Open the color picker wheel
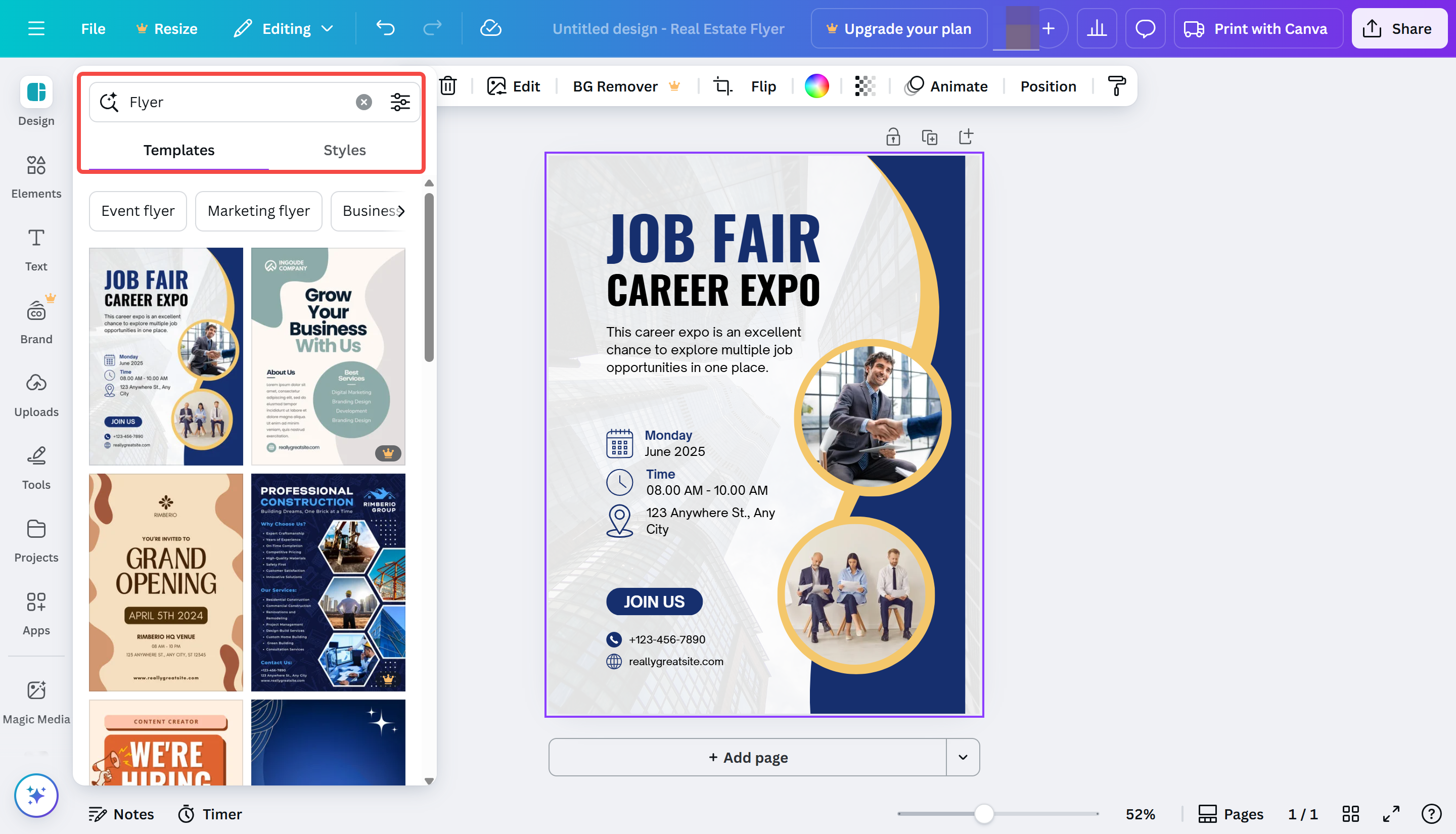 [x=816, y=86]
